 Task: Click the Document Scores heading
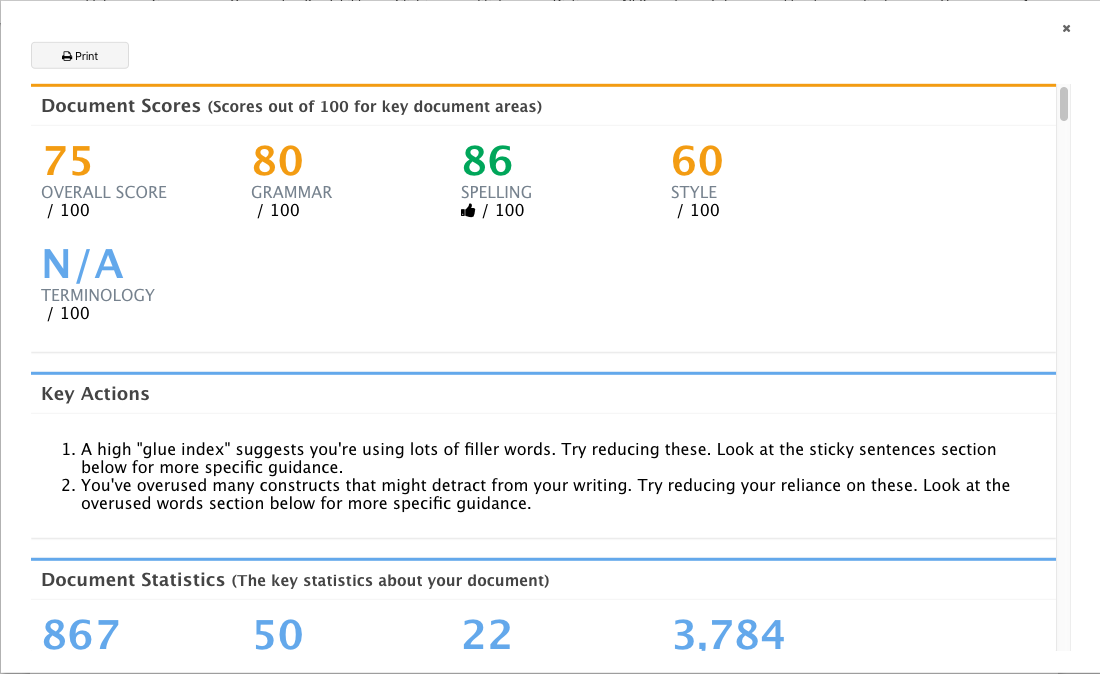tap(121, 106)
